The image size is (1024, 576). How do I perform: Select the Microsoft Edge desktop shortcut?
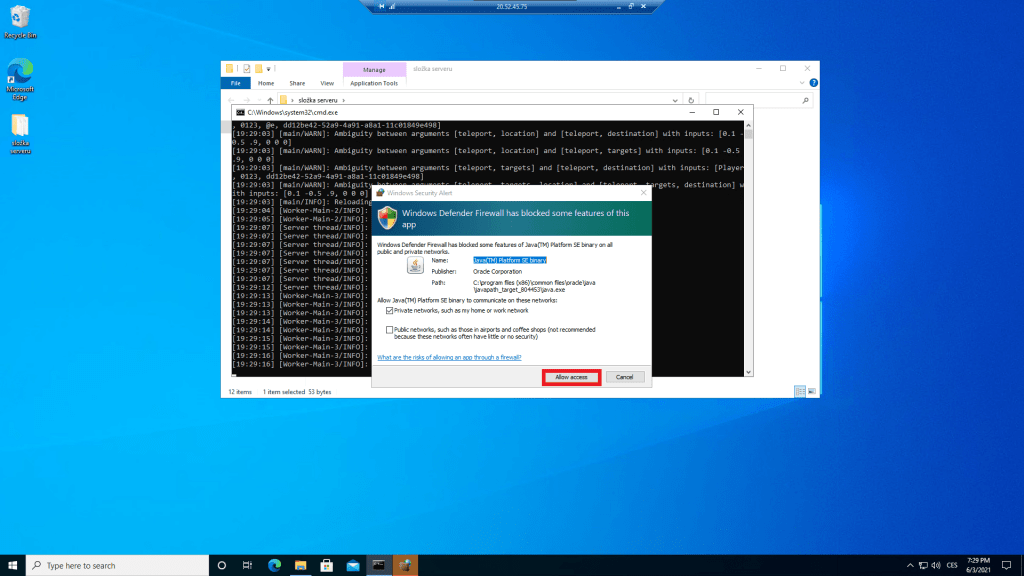(20, 79)
